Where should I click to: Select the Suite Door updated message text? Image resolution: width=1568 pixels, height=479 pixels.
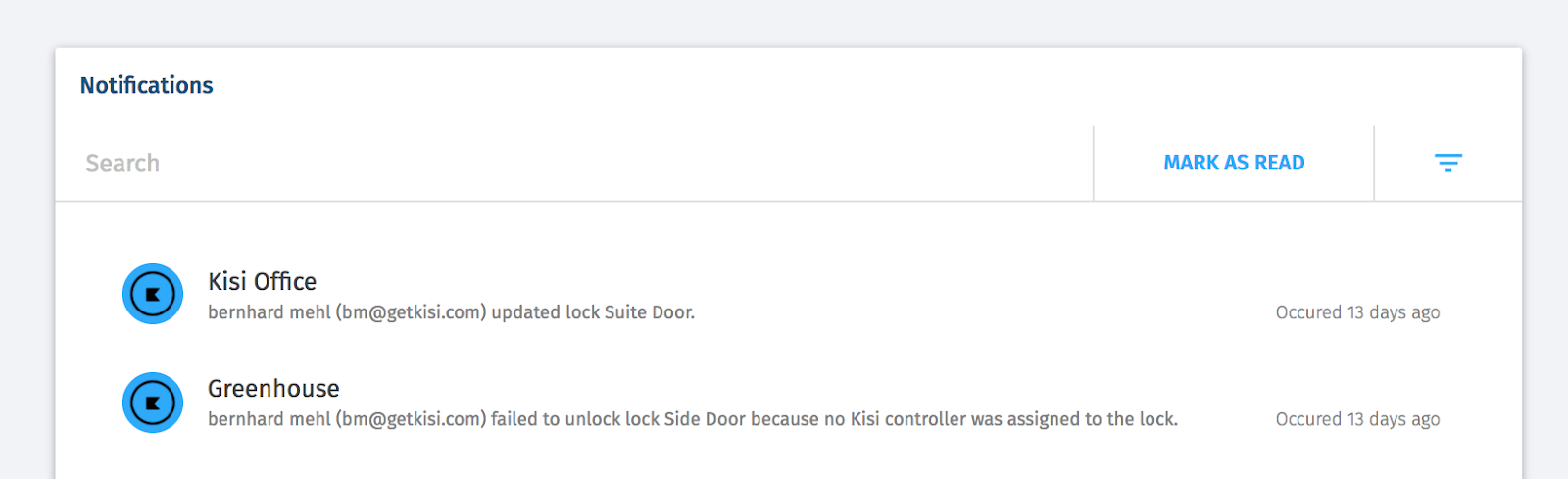(x=451, y=312)
